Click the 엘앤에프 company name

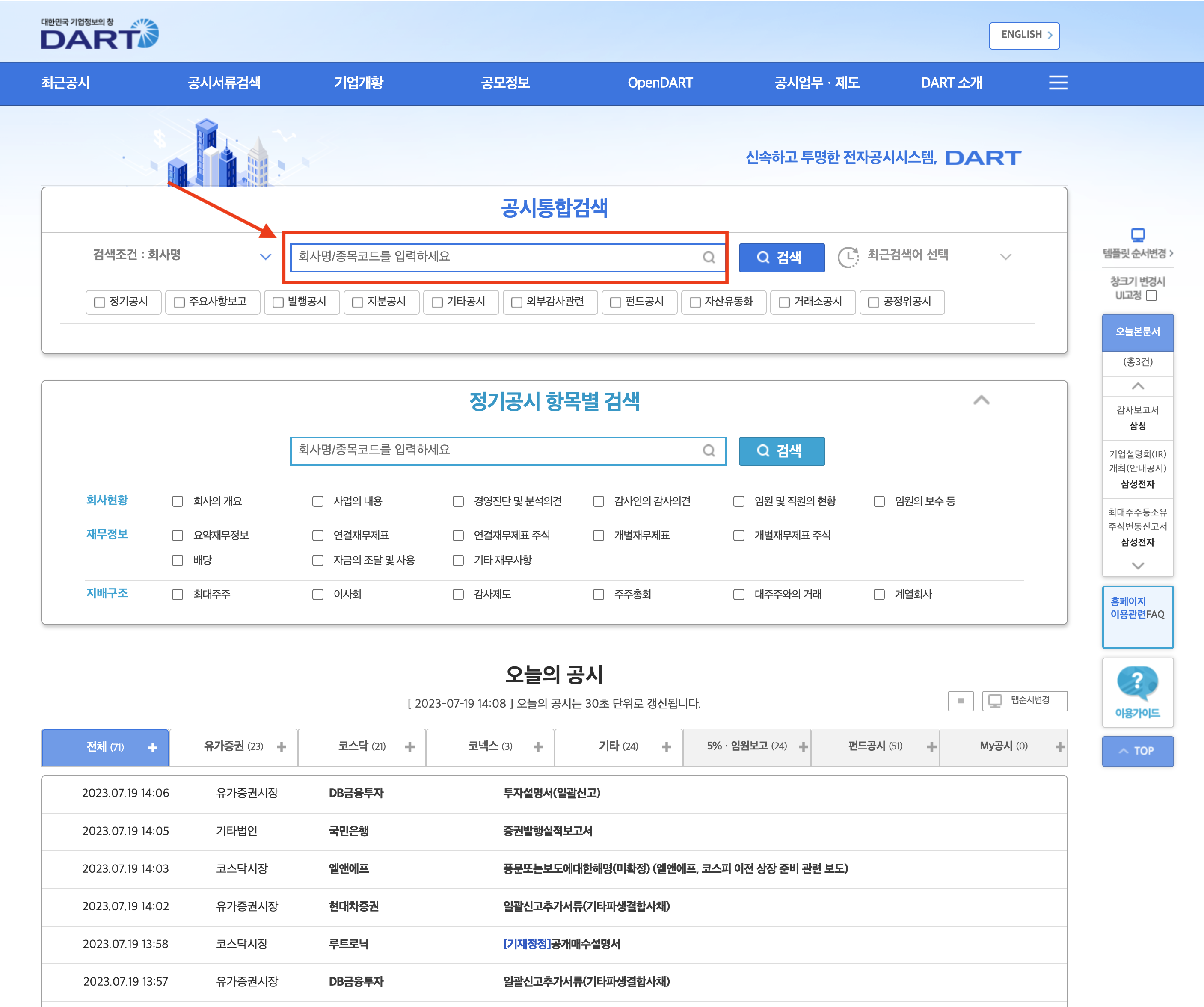[349, 868]
